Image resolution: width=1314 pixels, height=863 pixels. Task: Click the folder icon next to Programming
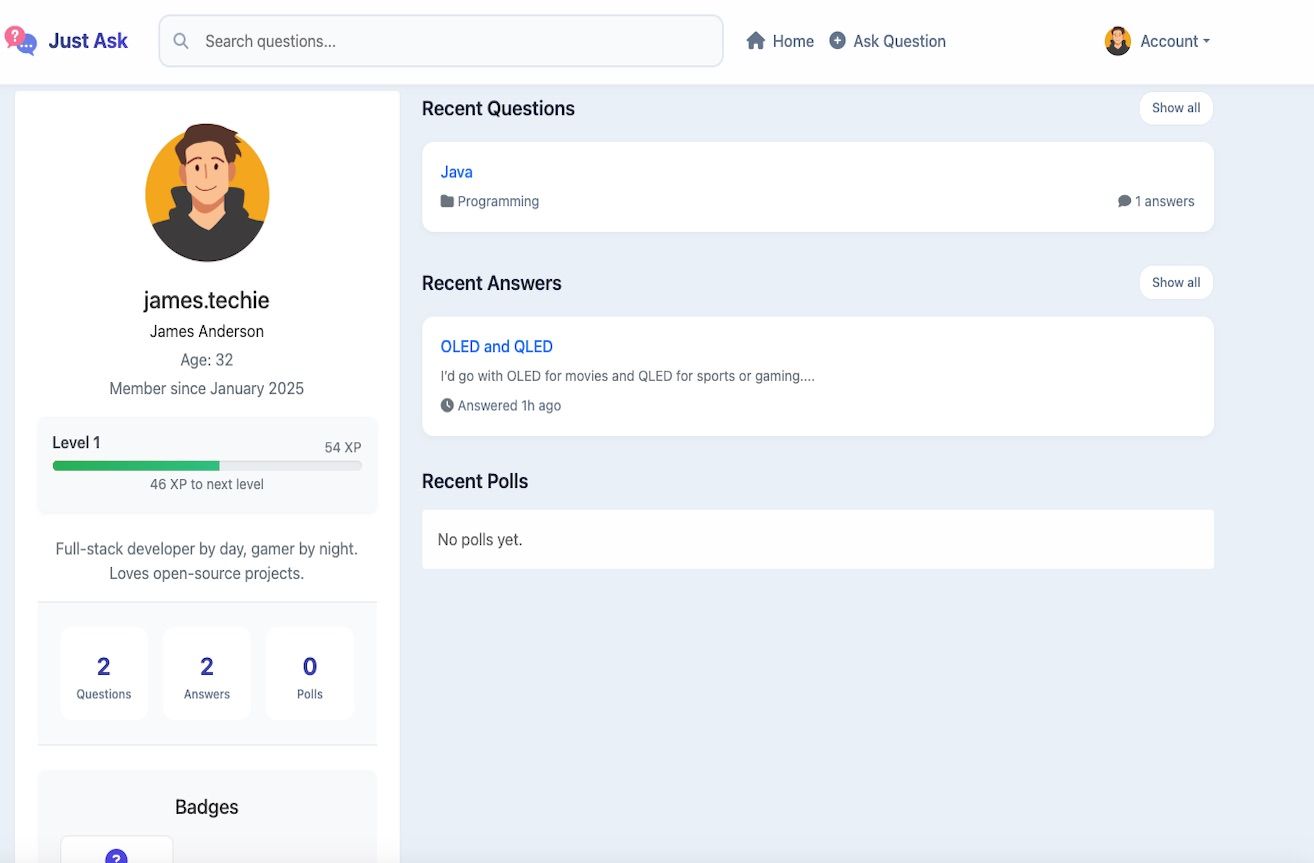point(447,201)
